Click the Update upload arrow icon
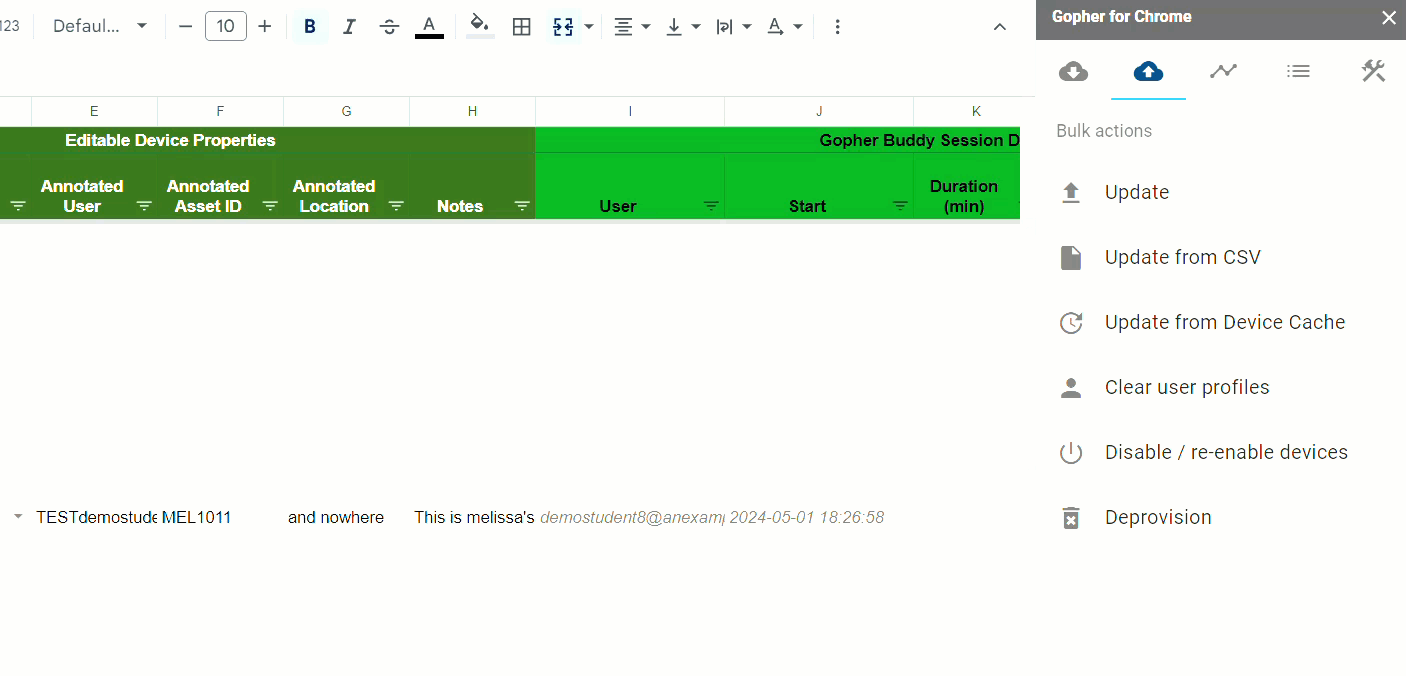The width and height of the screenshot is (1406, 676). pyautogui.click(x=1071, y=193)
